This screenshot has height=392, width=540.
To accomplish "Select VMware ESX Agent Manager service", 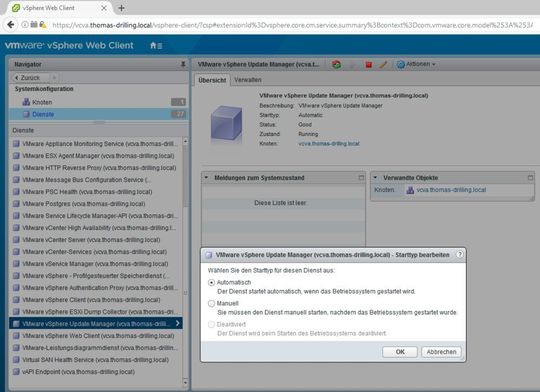I will [x=96, y=156].
